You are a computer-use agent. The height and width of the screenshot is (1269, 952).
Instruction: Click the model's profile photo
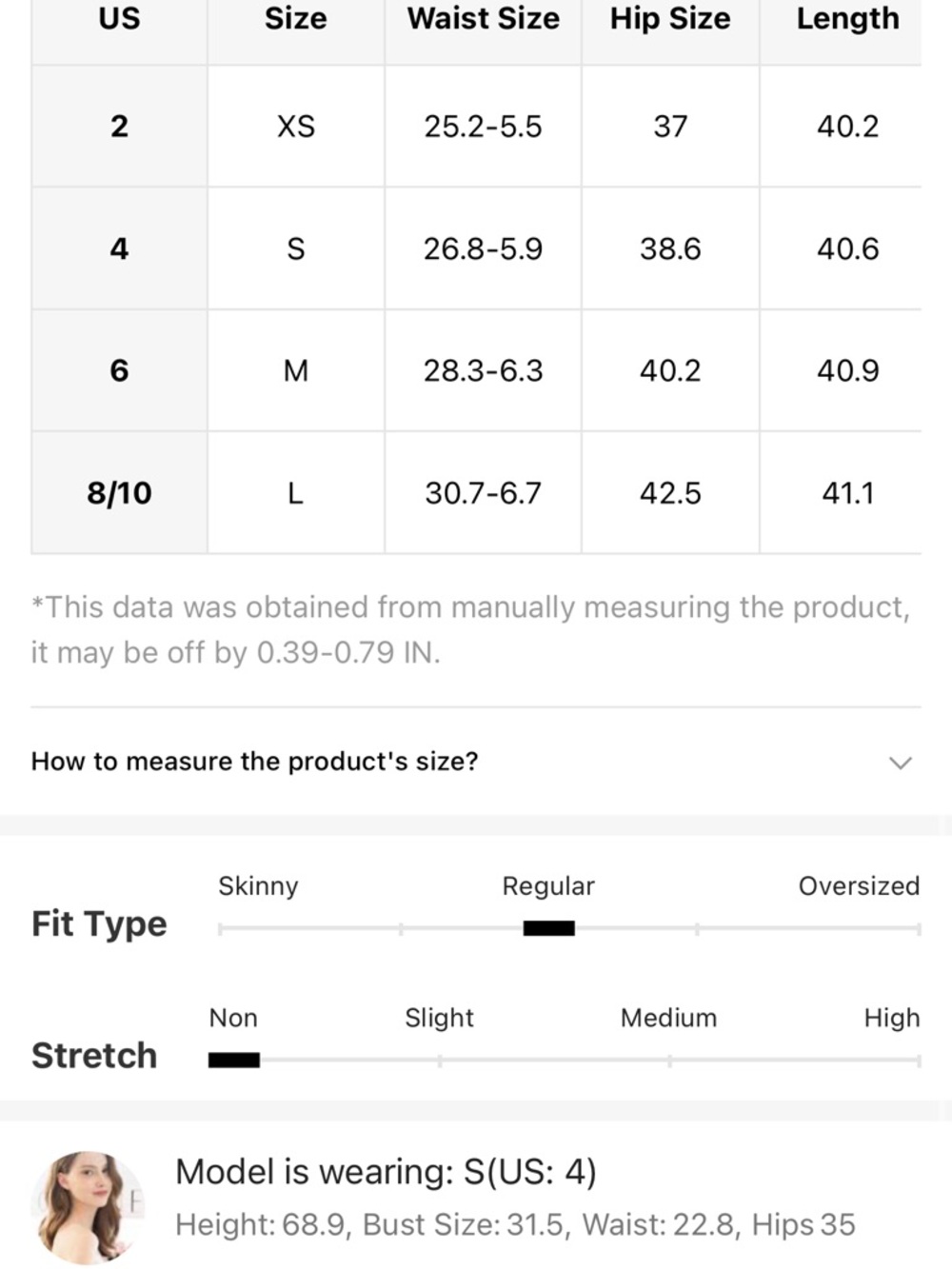(x=88, y=1205)
